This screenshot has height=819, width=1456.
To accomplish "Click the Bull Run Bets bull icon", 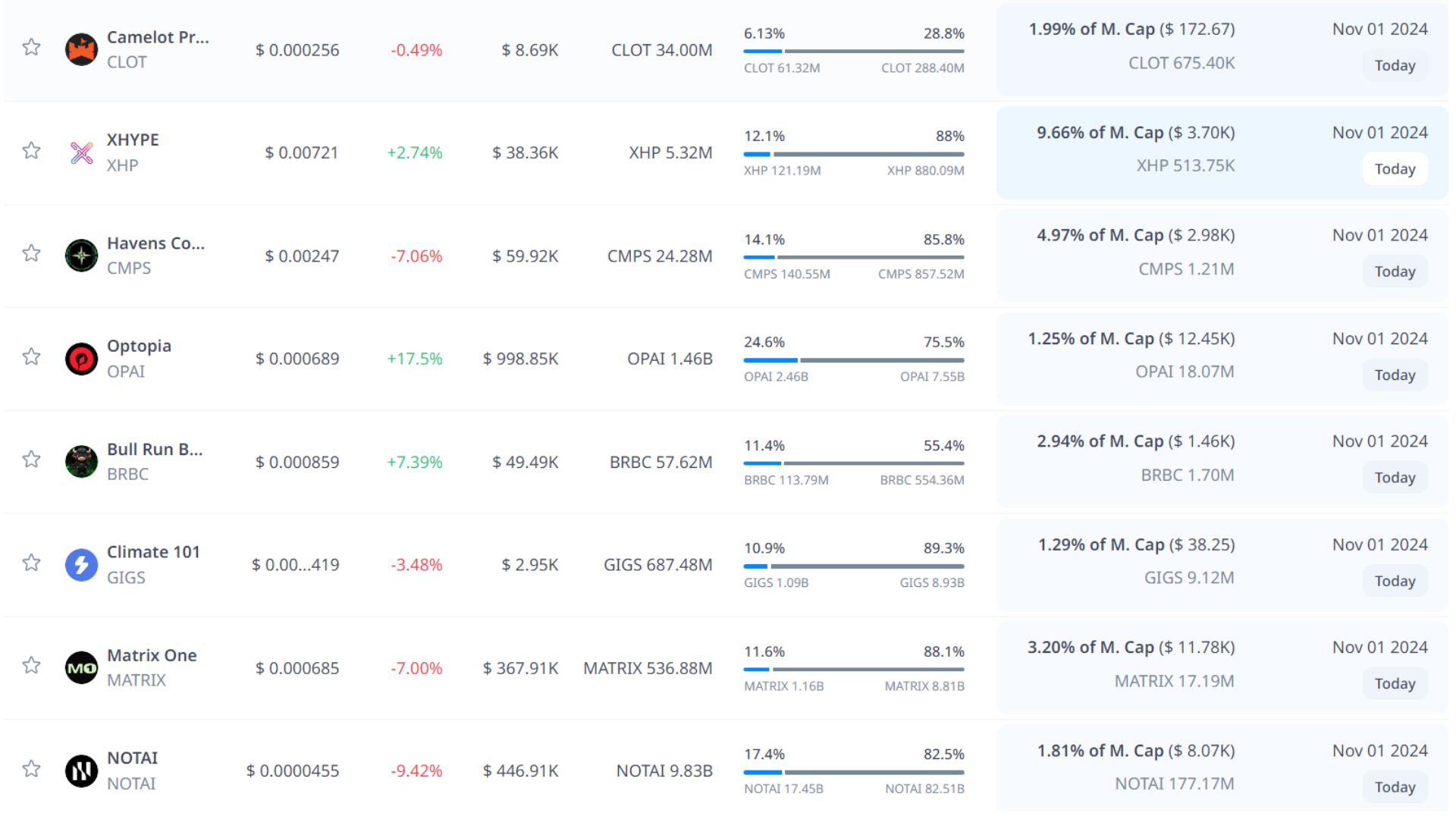I will tap(81, 462).
